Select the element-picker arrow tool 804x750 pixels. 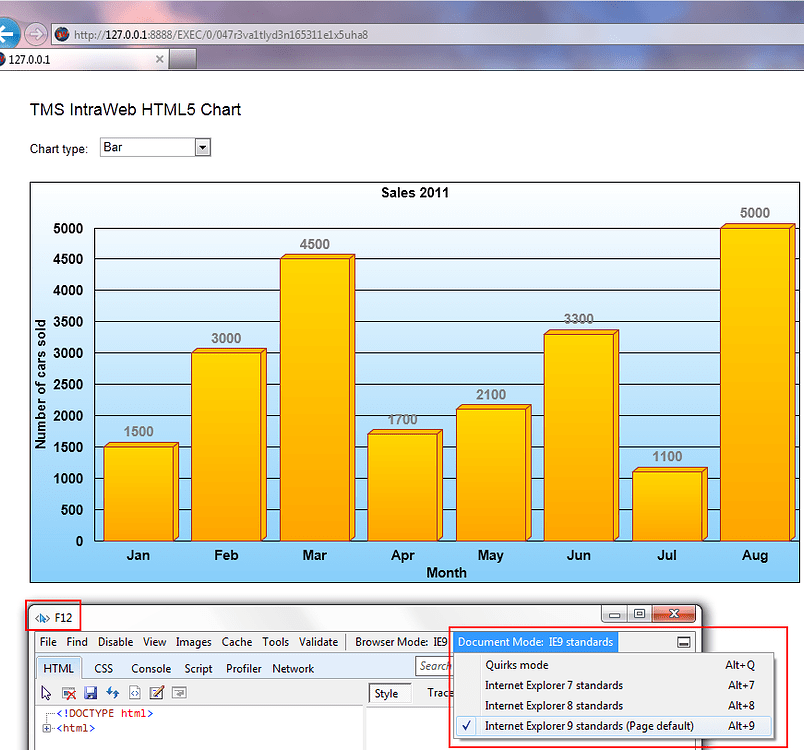46,692
